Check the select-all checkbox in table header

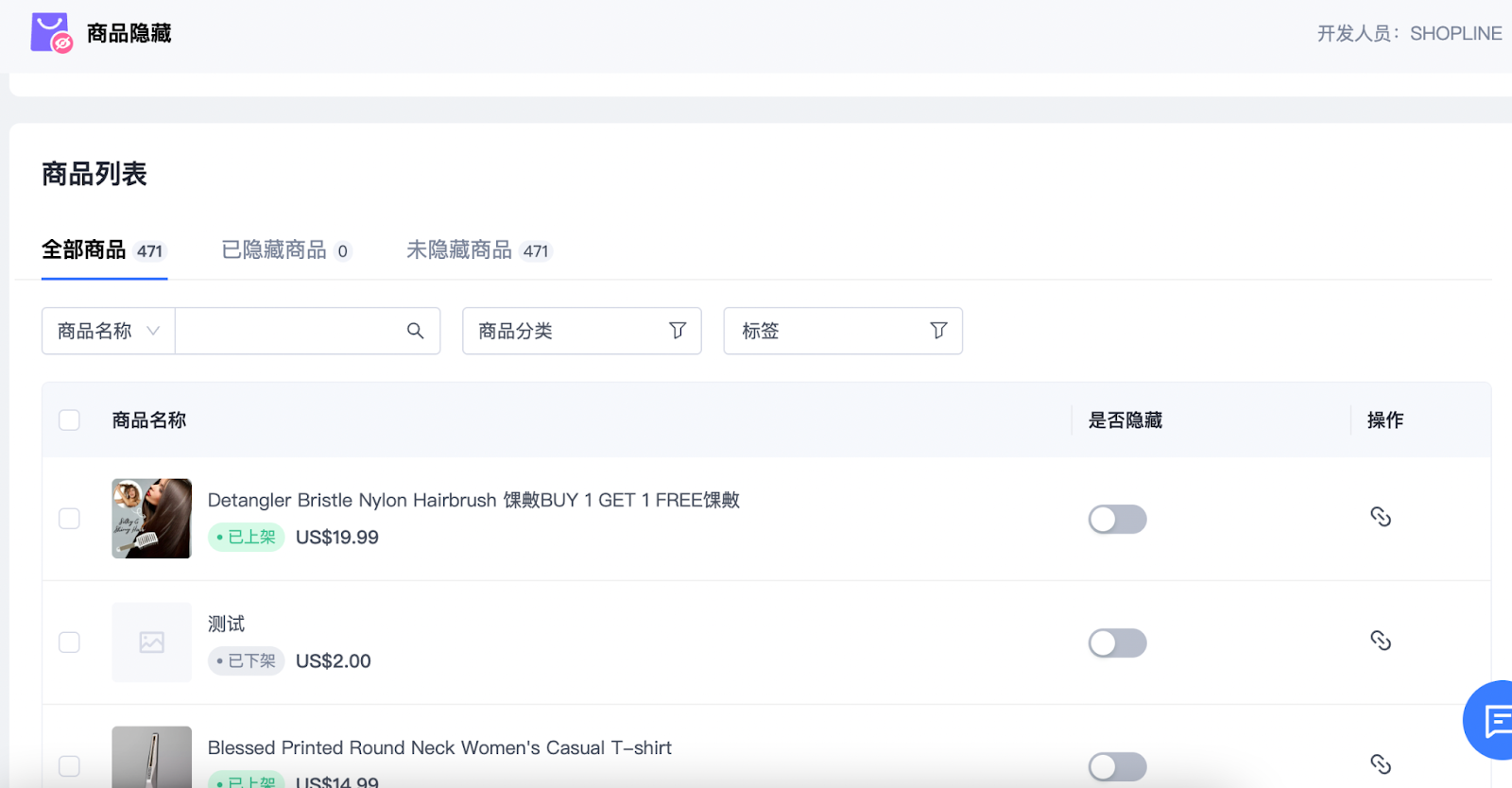coord(69,420)
